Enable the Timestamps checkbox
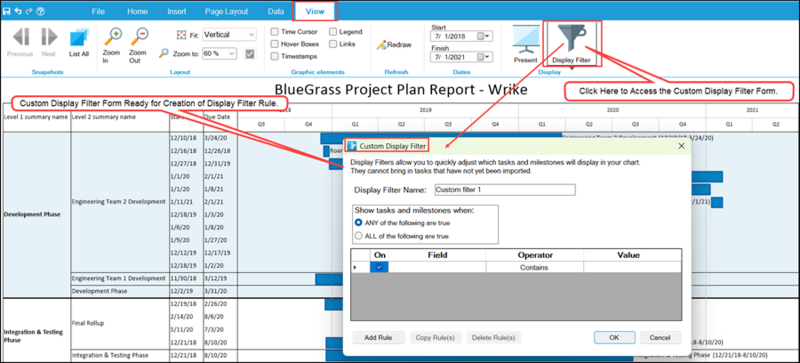 click(x=274, y=56)
